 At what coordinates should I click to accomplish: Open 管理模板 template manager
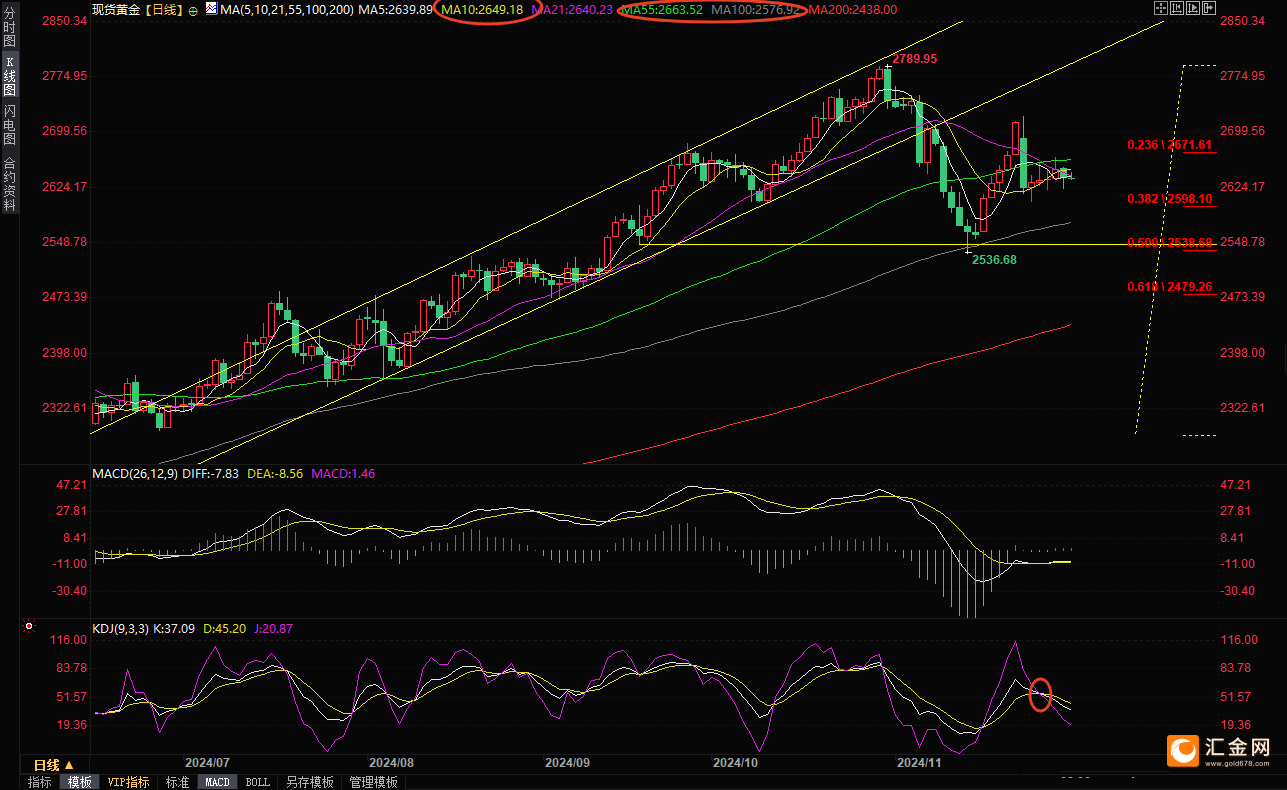click(x=373, y=782)
